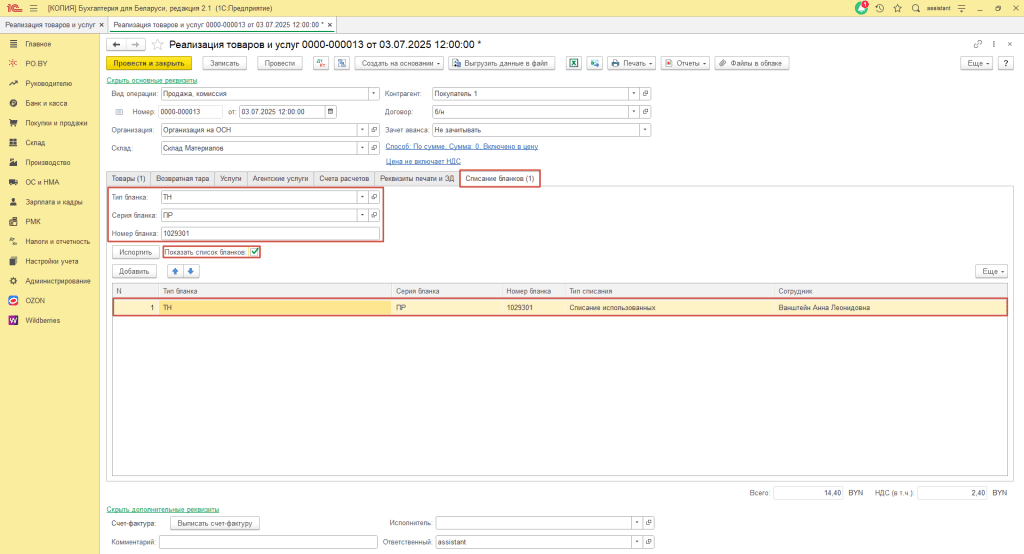Click the 'Комментарий' input field
The height and width of the screenshot is (554, 1024).
(268, 542)
